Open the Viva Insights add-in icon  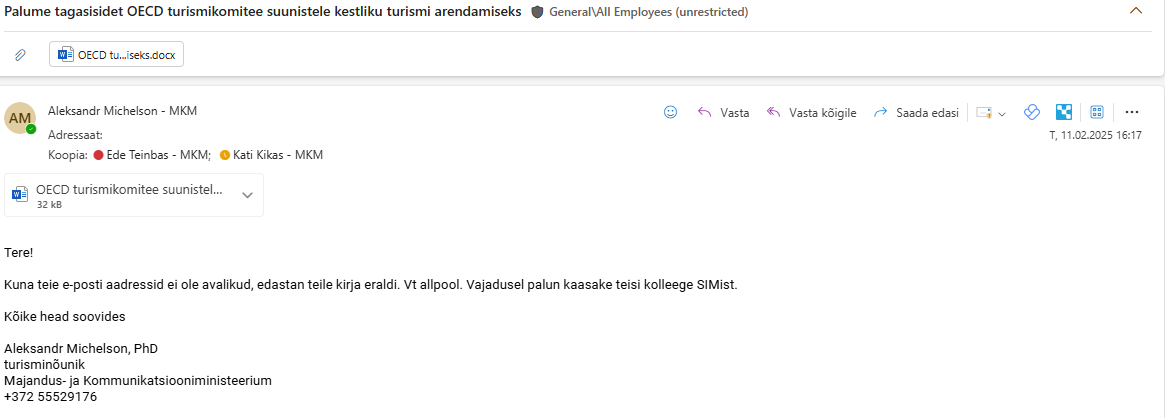coord(1031,113)
